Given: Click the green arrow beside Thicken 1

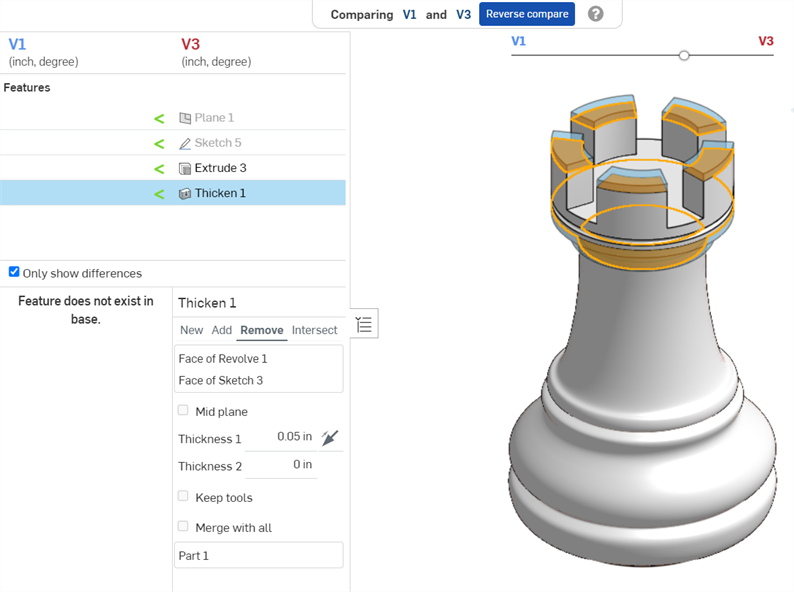Looking at the screenshot, I should click(x=159, y=194).
